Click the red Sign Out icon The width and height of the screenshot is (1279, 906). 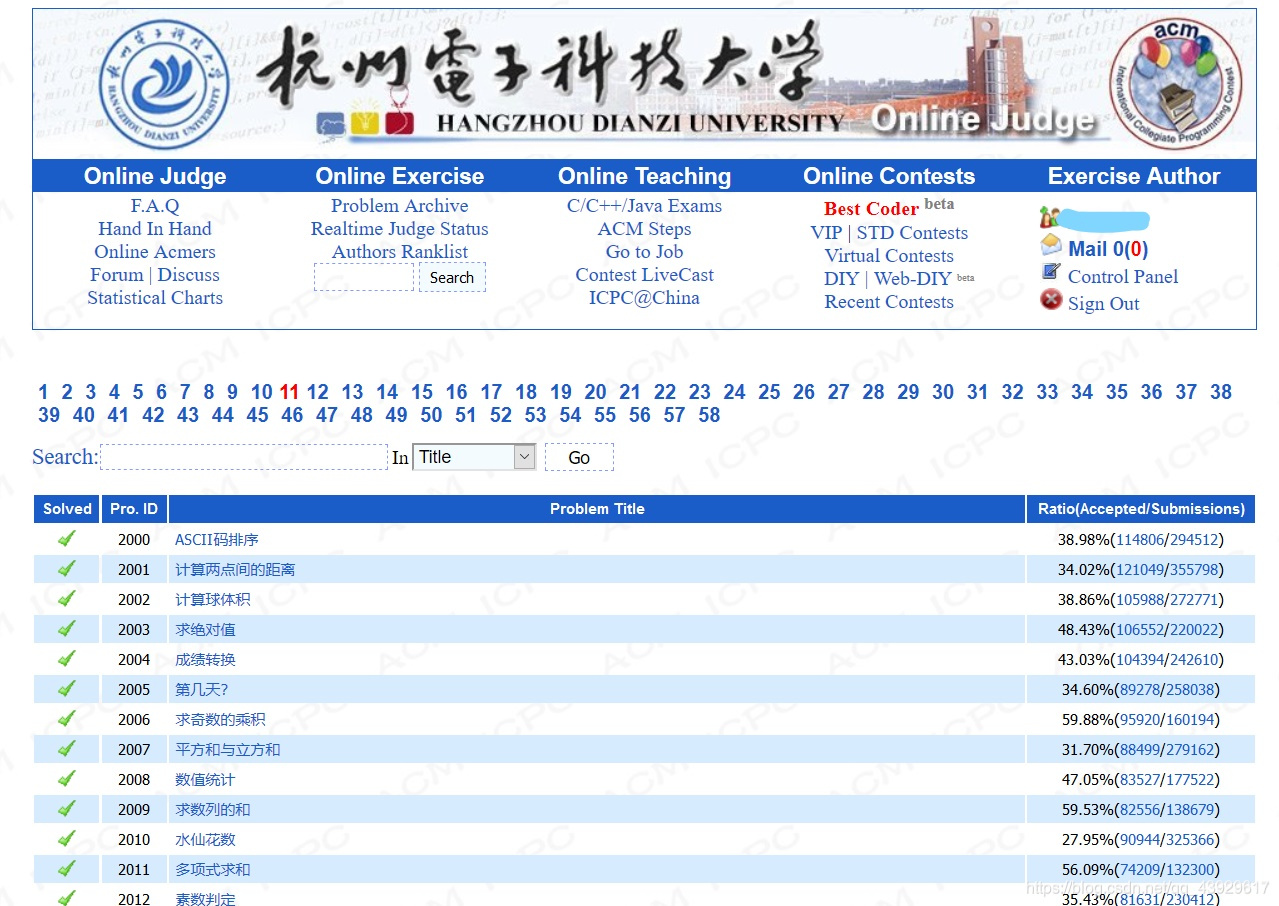[x=1051, y=299]
